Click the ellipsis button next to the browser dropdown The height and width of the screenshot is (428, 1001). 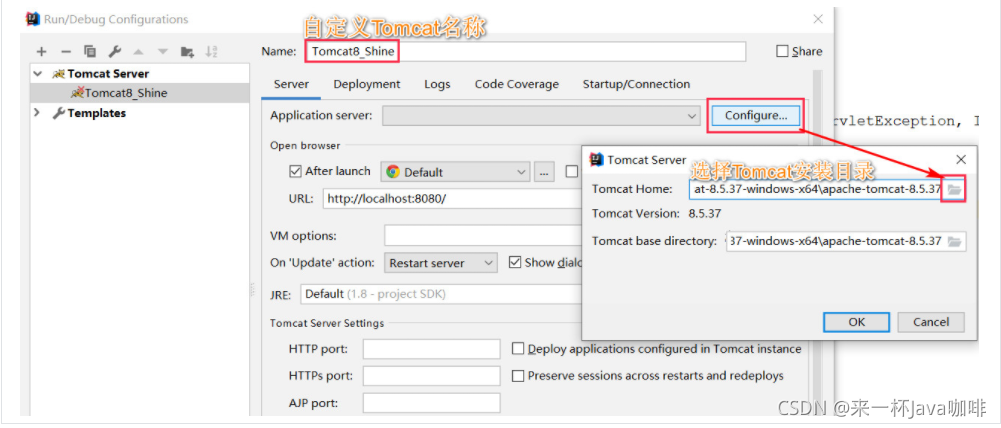click(544, 172)
